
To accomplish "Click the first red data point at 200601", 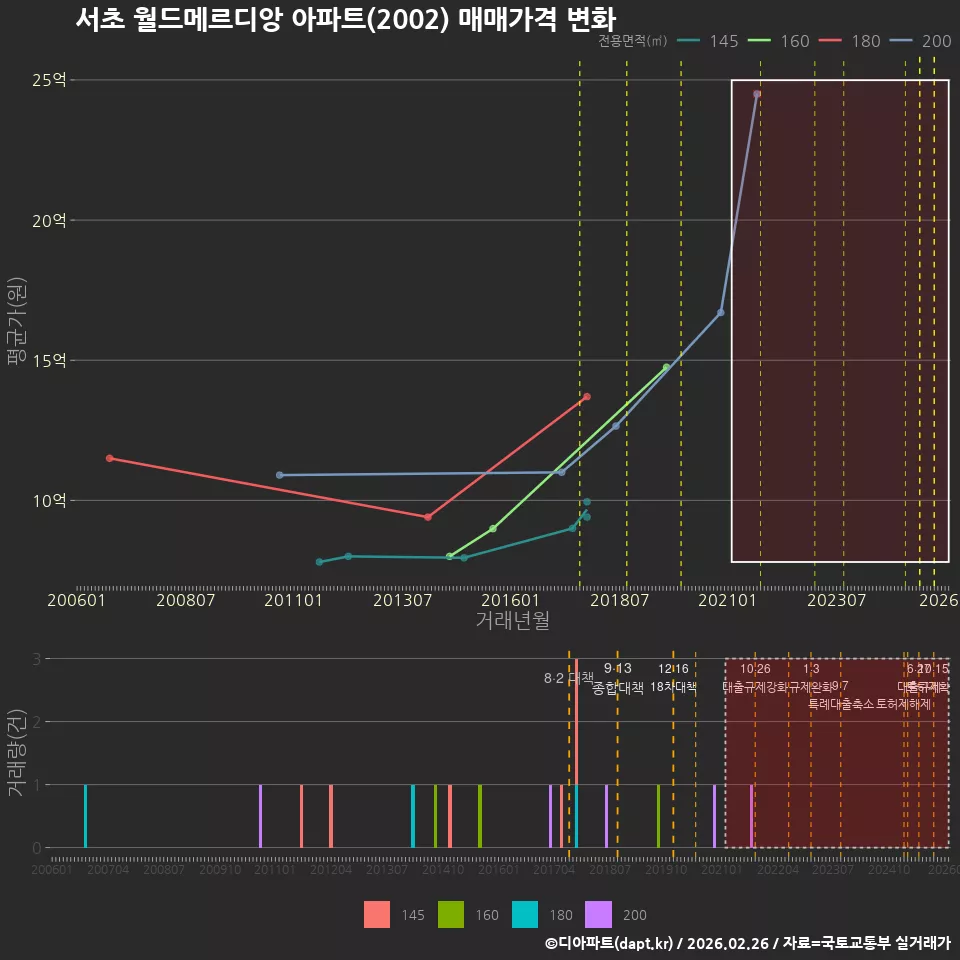I will [110, 458].
